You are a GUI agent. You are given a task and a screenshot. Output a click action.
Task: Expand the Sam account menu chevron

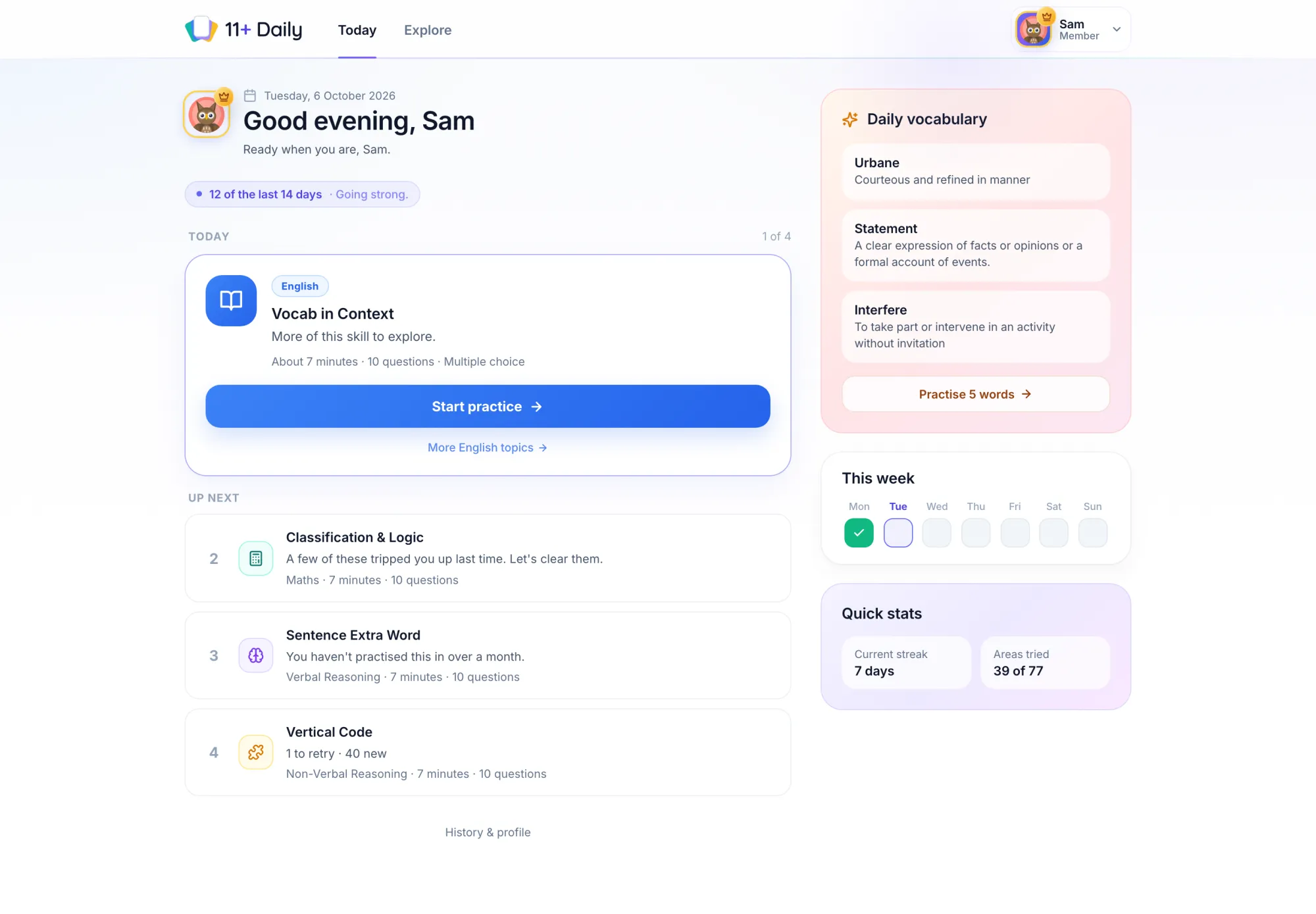tap(1117, 30)
